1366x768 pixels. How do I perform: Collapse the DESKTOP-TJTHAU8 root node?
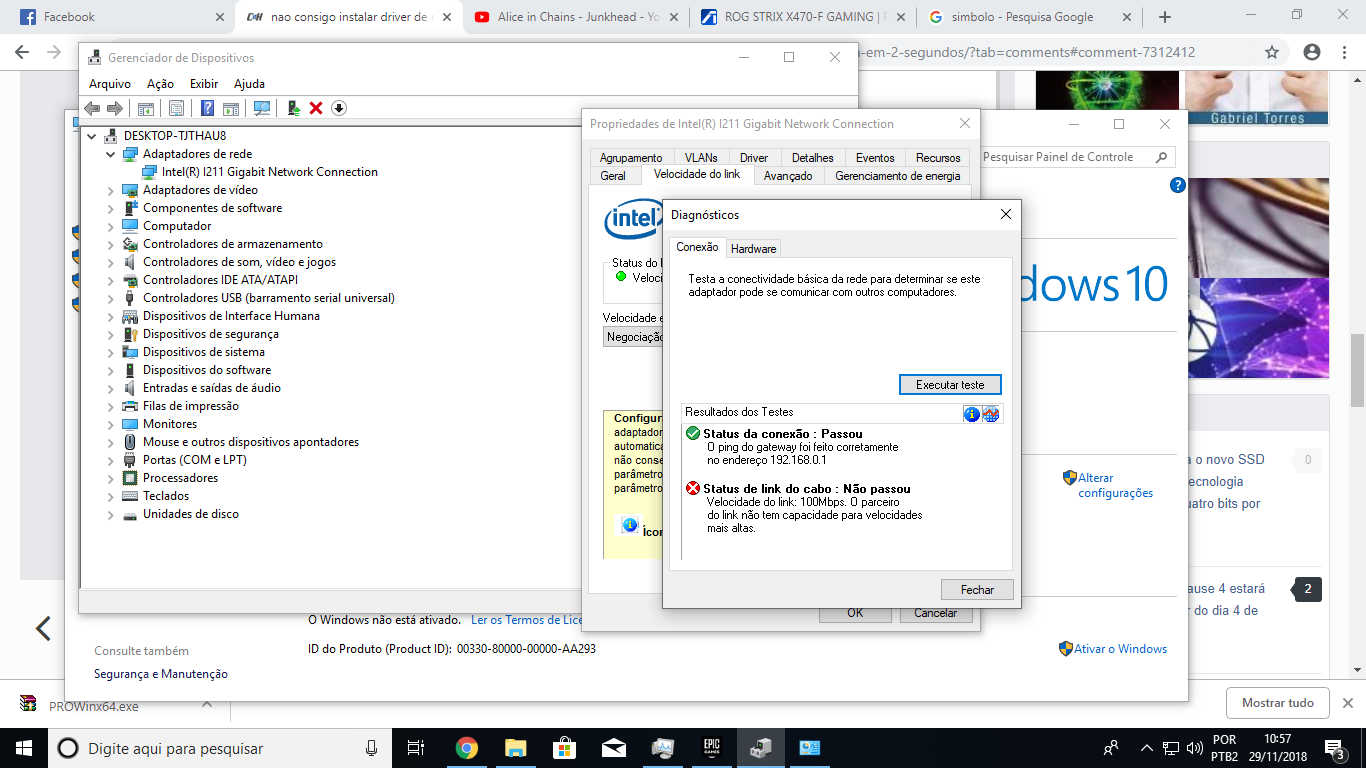click(92, 136)
